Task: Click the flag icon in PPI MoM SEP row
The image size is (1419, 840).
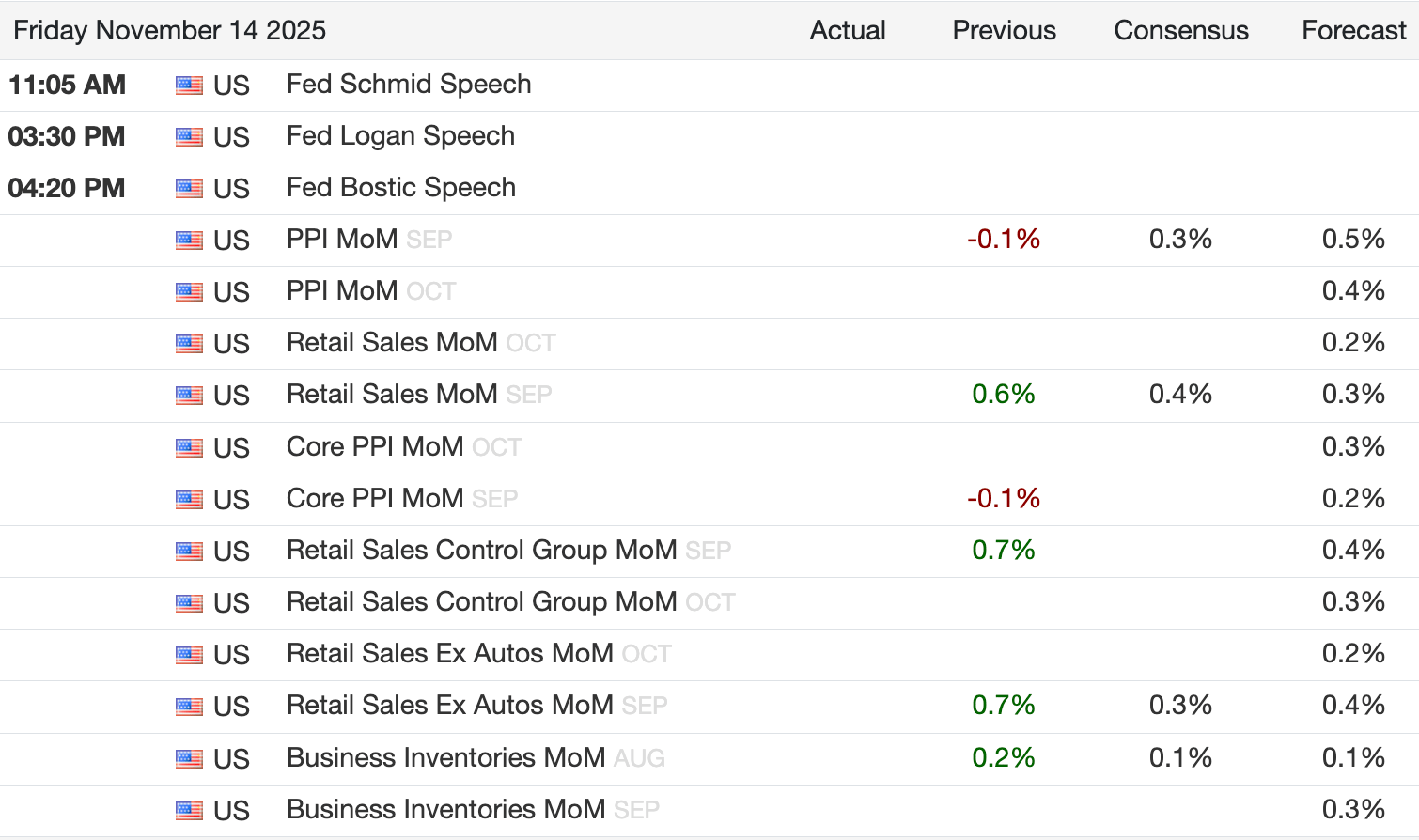Action: [x=189, y=241]
